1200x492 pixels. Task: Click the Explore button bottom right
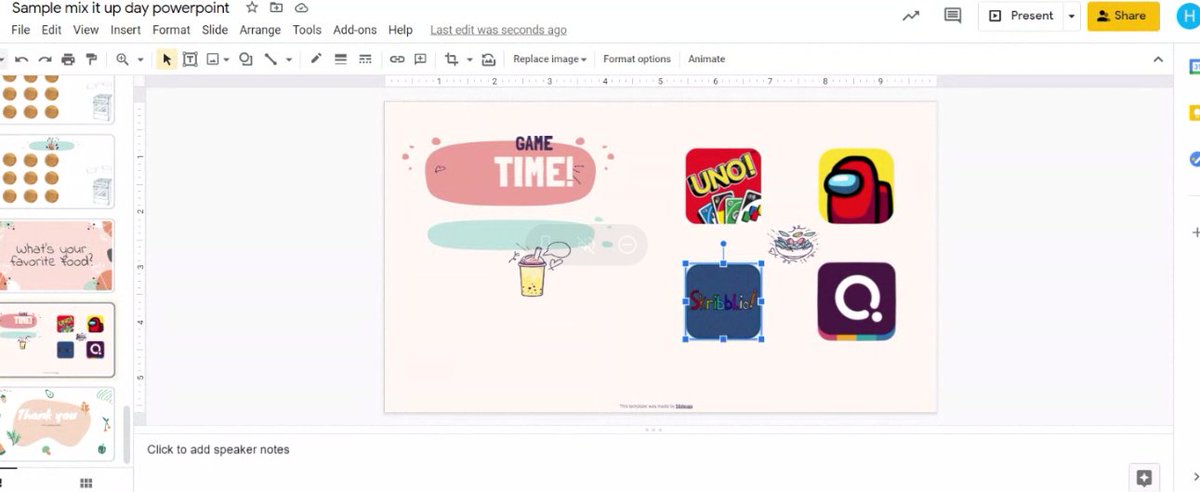coord(1145,477)
